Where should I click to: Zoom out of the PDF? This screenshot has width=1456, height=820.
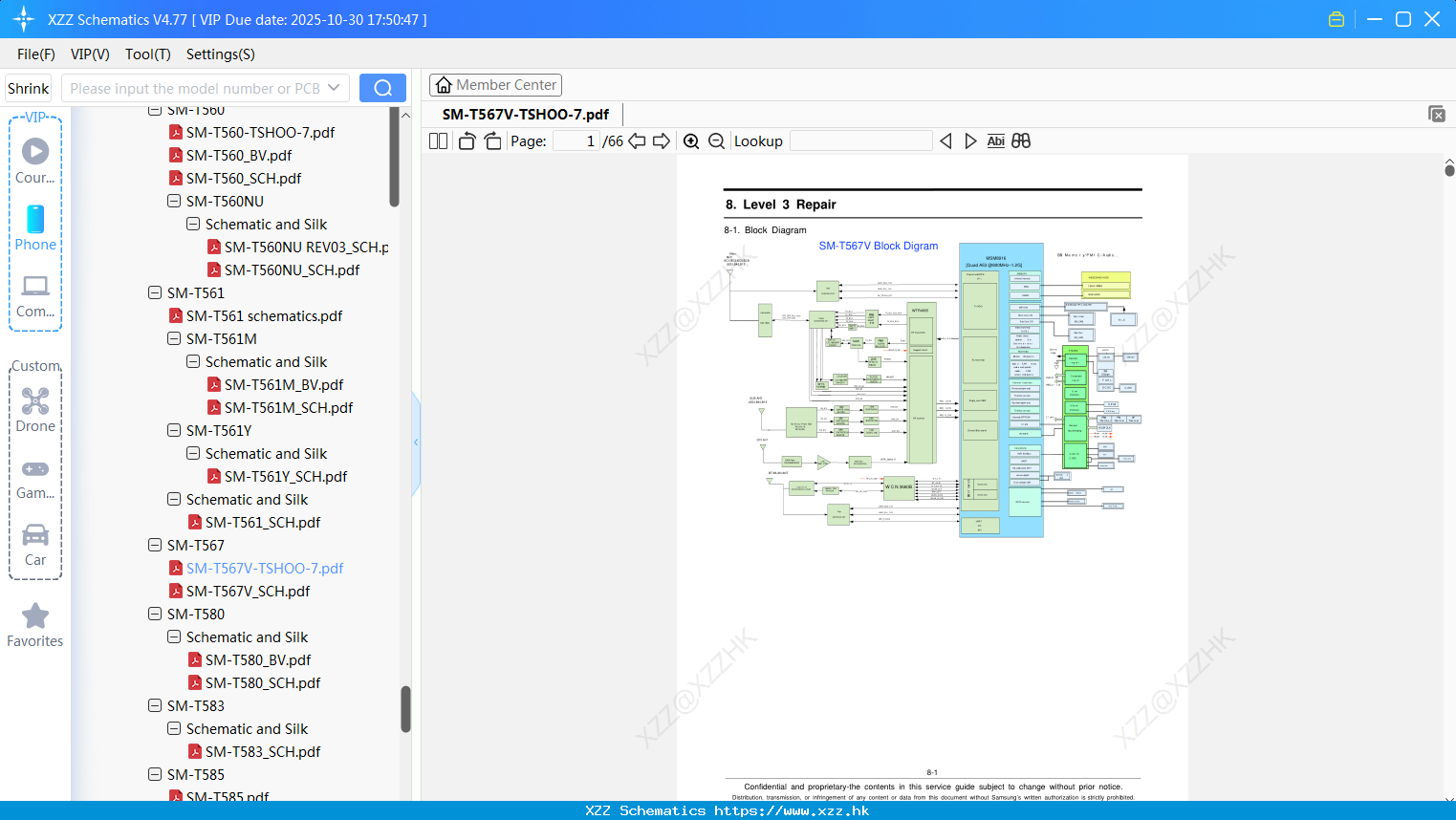coord(717,140)
